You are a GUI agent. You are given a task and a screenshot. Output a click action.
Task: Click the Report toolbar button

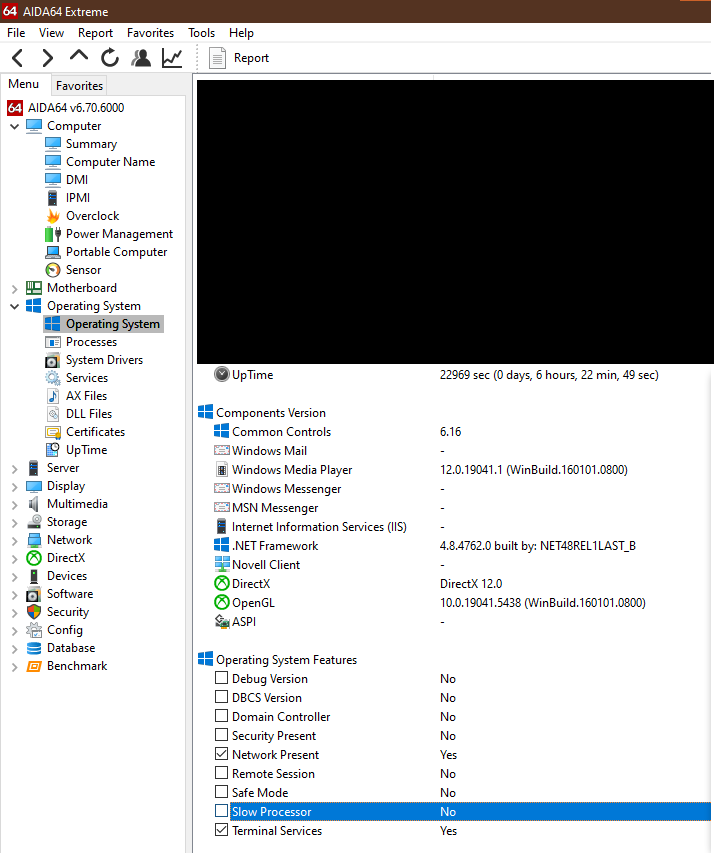239,58
